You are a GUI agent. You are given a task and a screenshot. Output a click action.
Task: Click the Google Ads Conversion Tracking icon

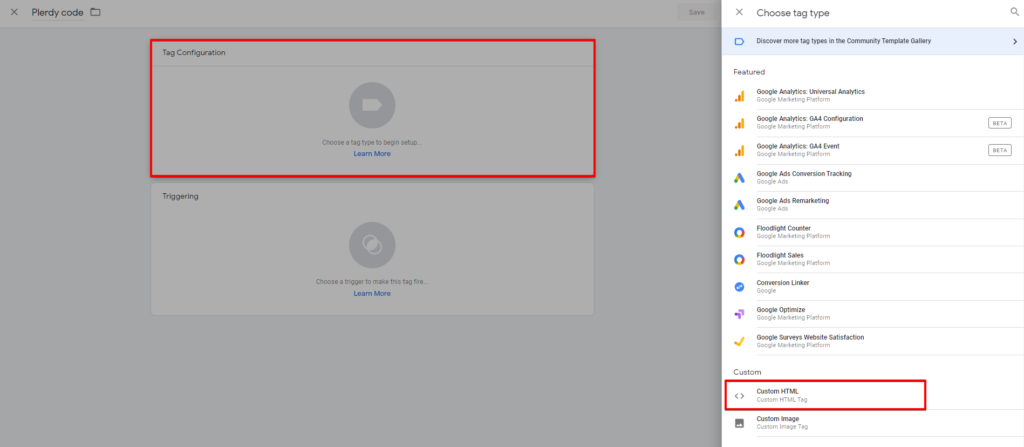point(739,178)
